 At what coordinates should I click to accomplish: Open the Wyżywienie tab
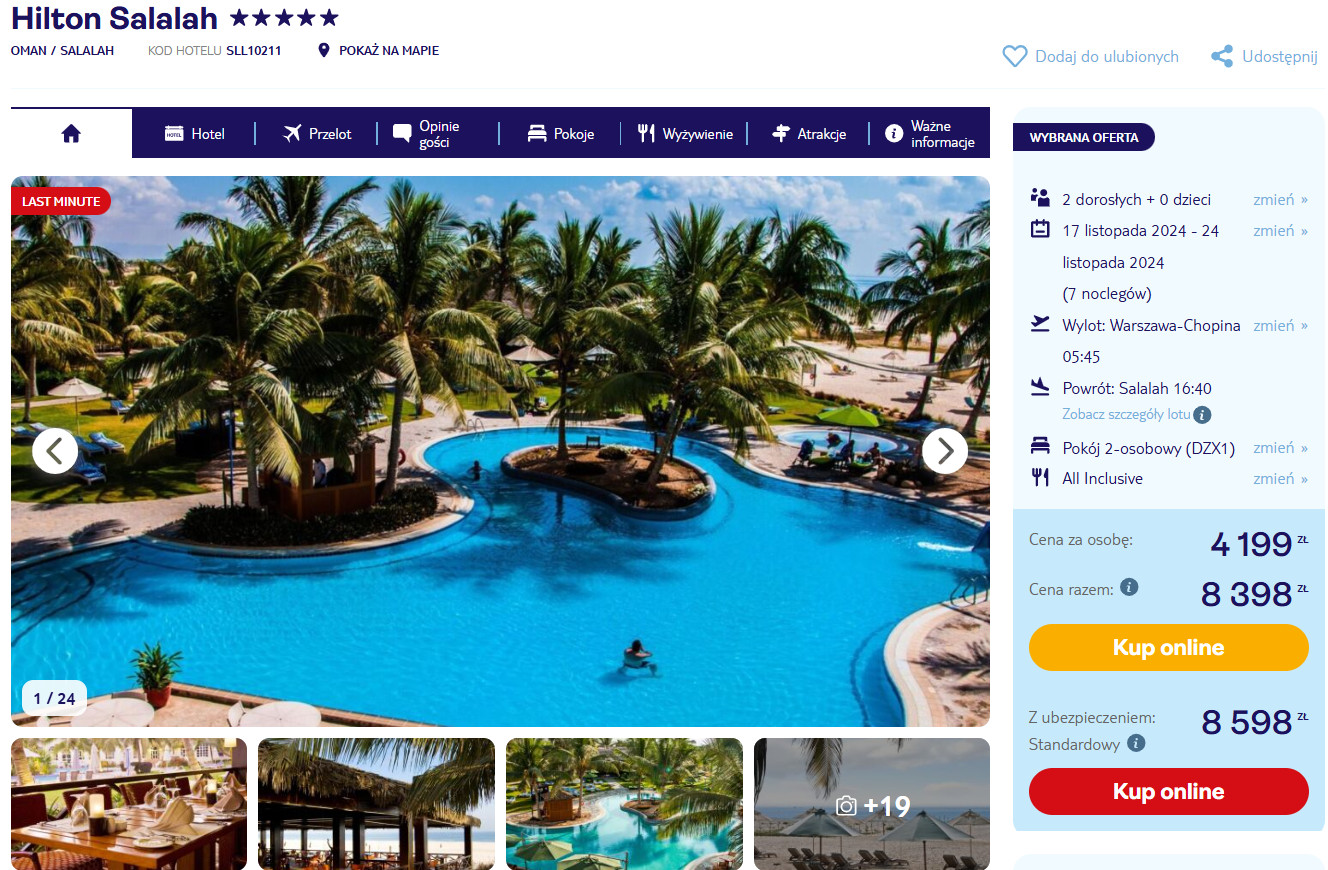coord(684,133)
